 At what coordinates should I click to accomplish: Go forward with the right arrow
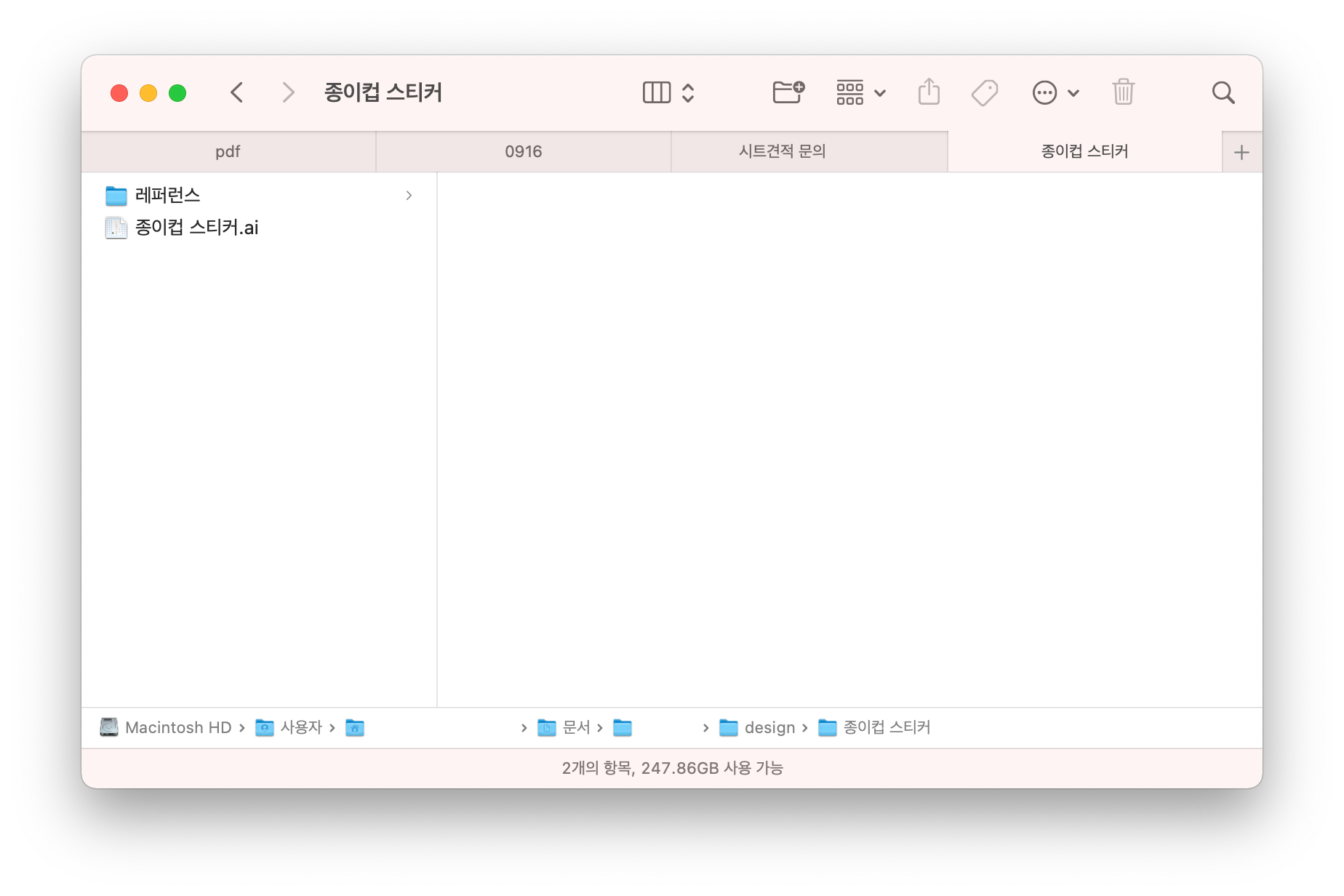pos(288,92)
